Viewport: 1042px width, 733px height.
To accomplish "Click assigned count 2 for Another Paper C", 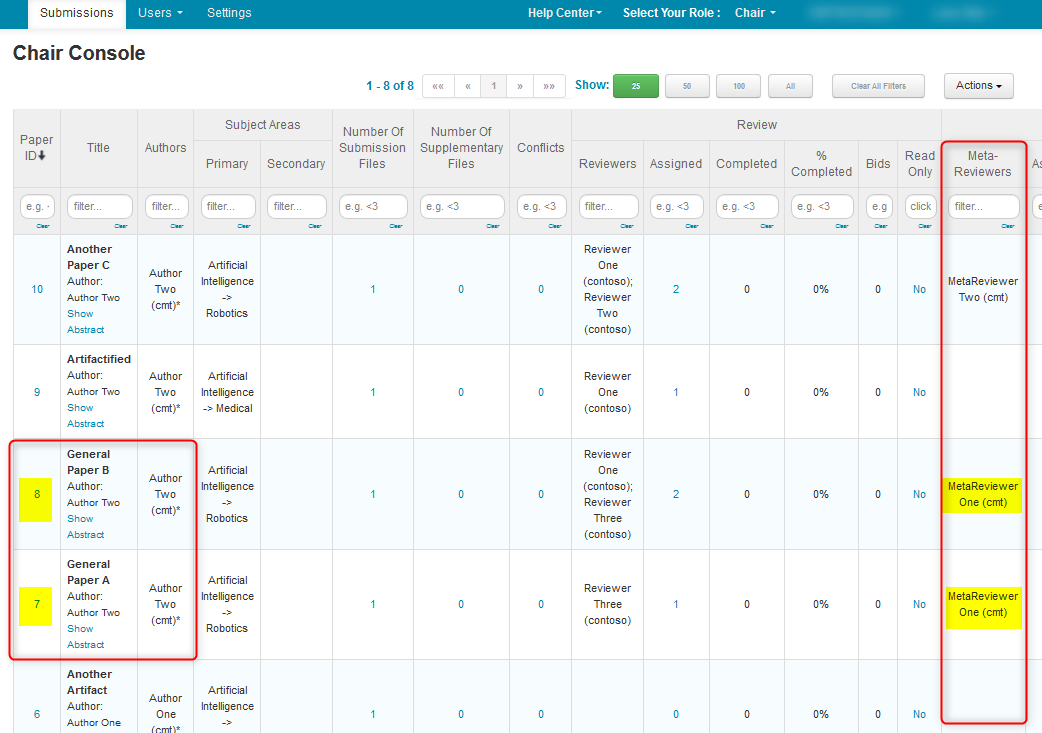I will (x=676, y=289).
